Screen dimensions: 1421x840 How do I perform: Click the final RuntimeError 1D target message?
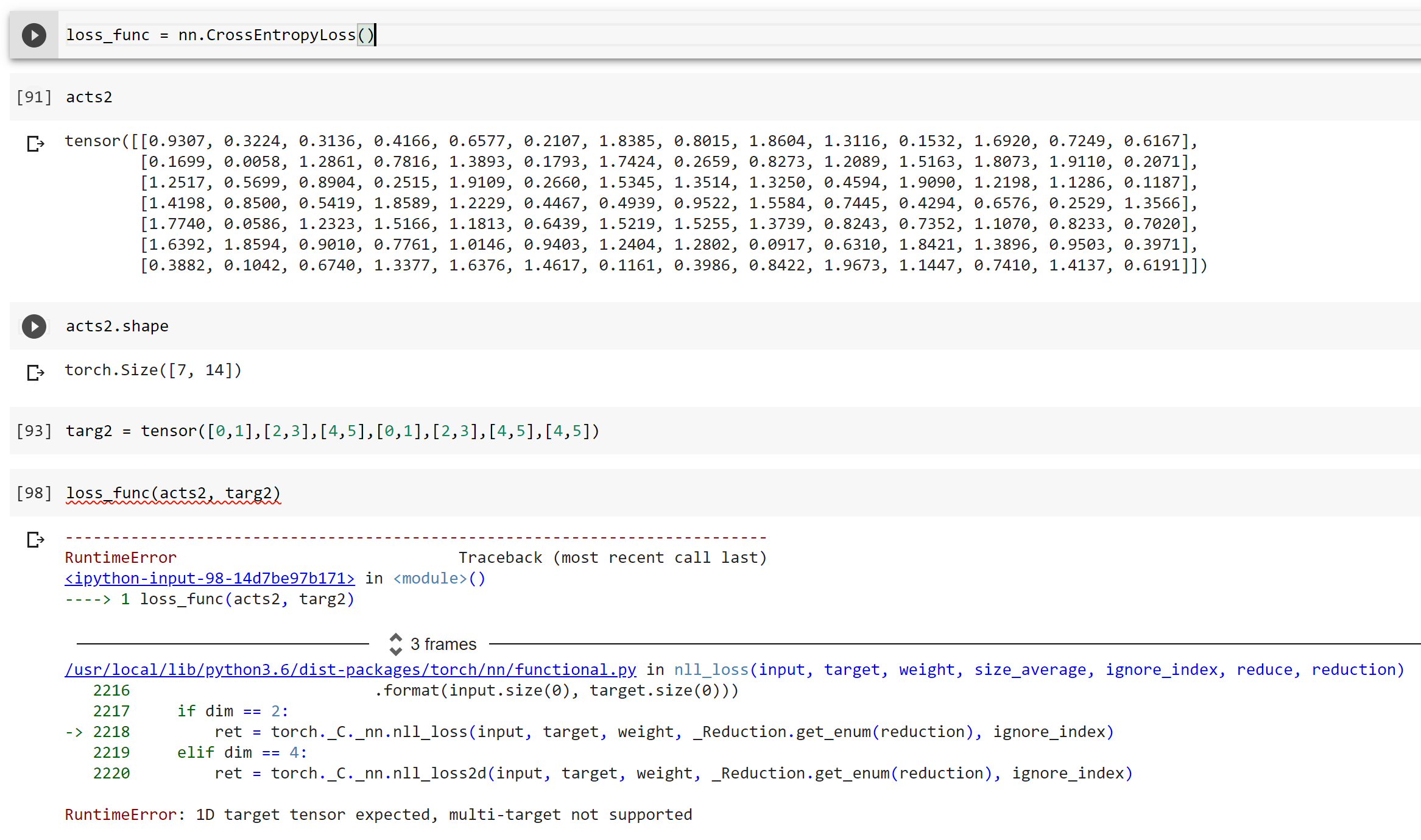click(378, 814)
